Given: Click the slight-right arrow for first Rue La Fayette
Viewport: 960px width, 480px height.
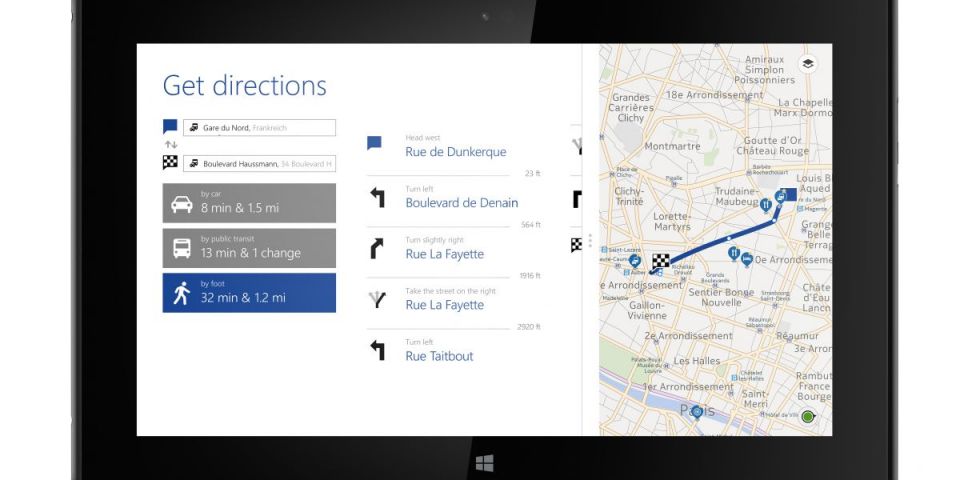Looking at the screenshot, I should click(x=377, y=249).
